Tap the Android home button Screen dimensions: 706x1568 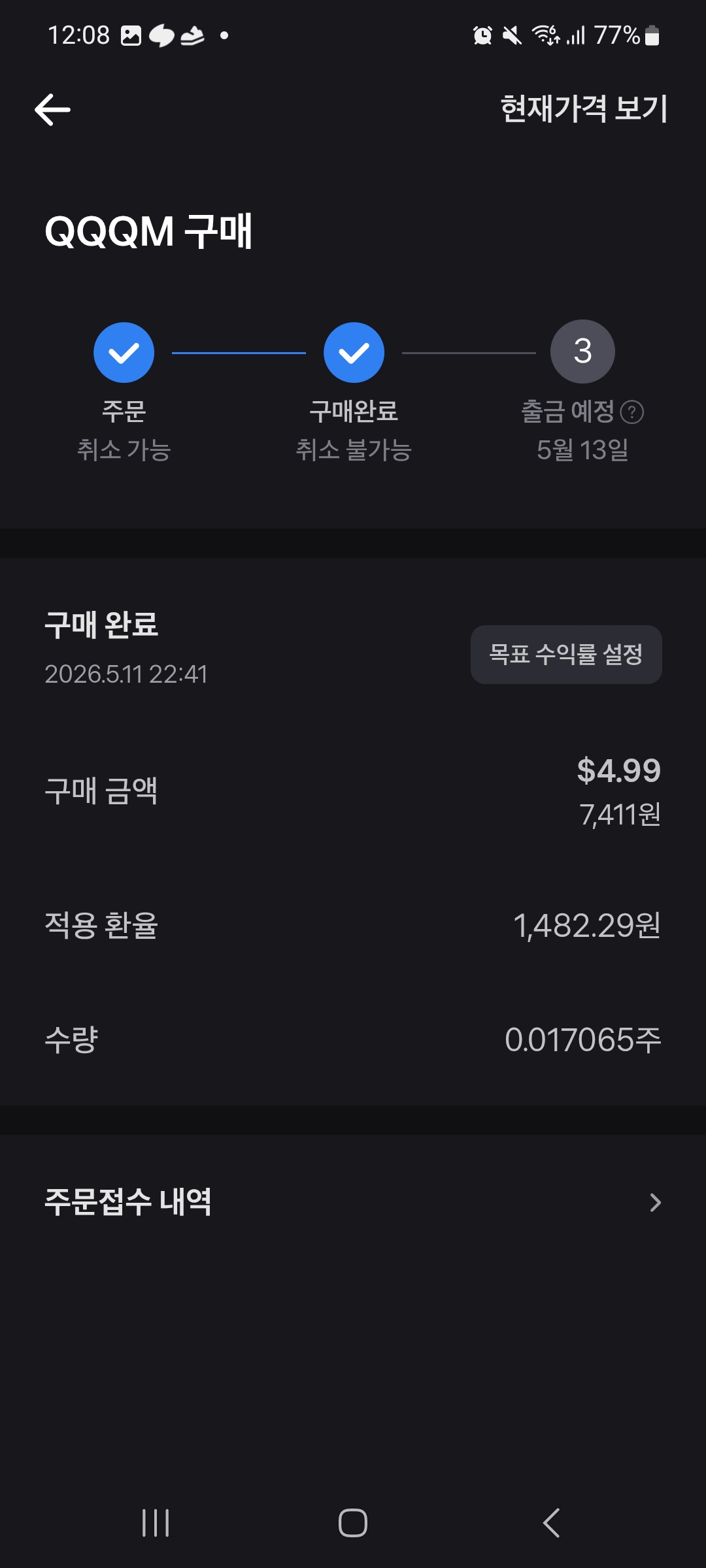pos(353,1523)
